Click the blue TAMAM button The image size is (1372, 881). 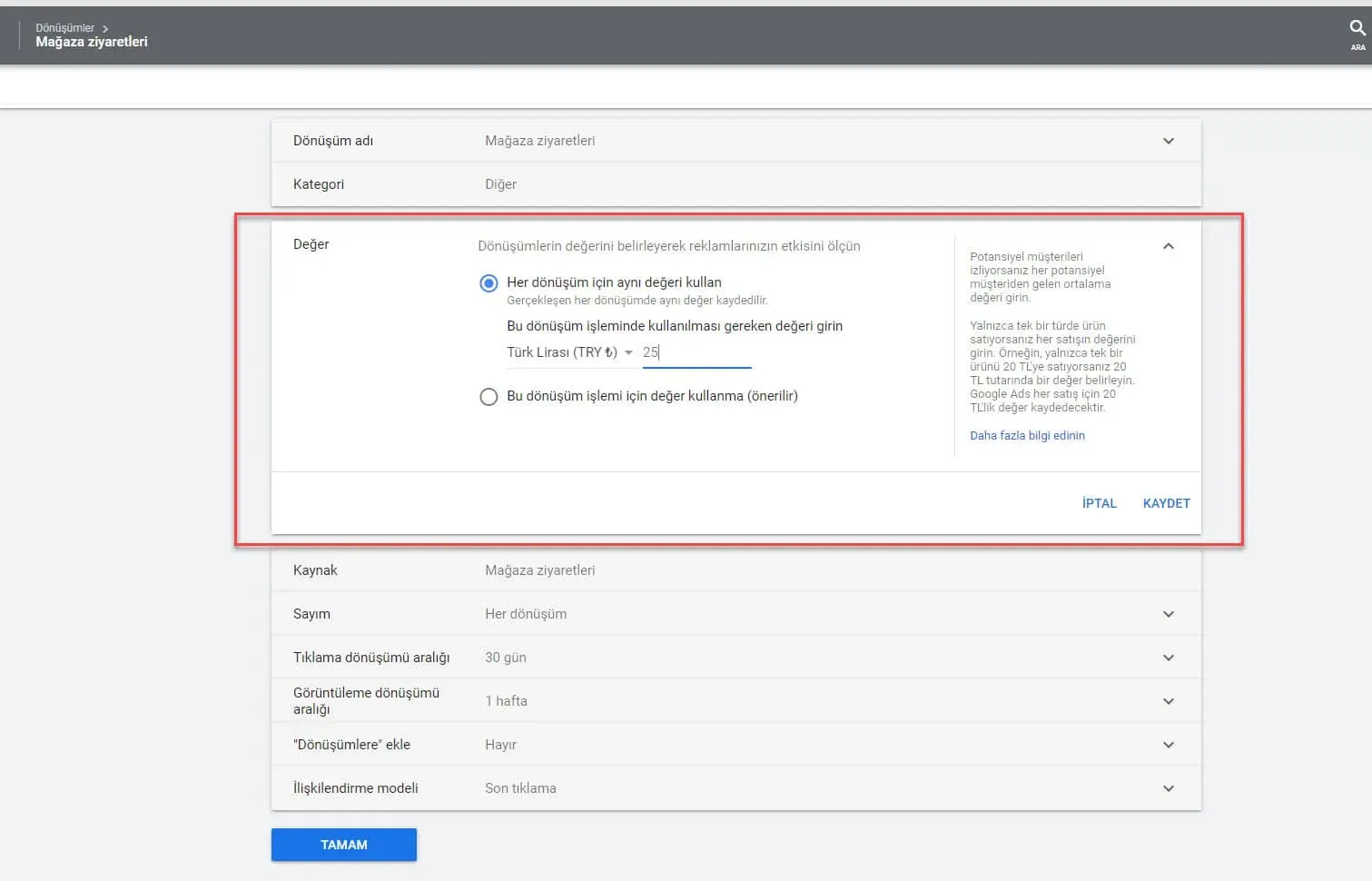pos(344,845)
